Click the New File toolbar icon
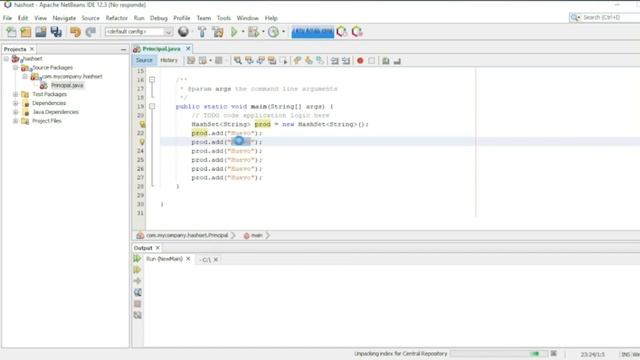Screen dimensions: 640x360 [x=11, y=32]
